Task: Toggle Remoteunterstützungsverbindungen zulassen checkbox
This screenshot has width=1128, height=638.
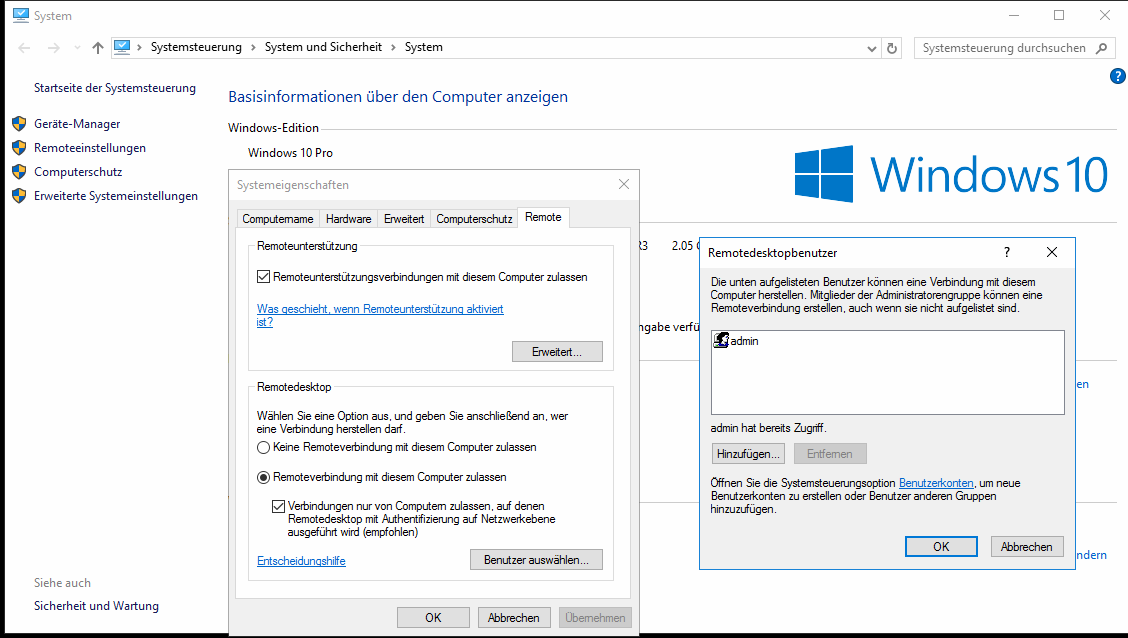Action: (x=263, y=277)
